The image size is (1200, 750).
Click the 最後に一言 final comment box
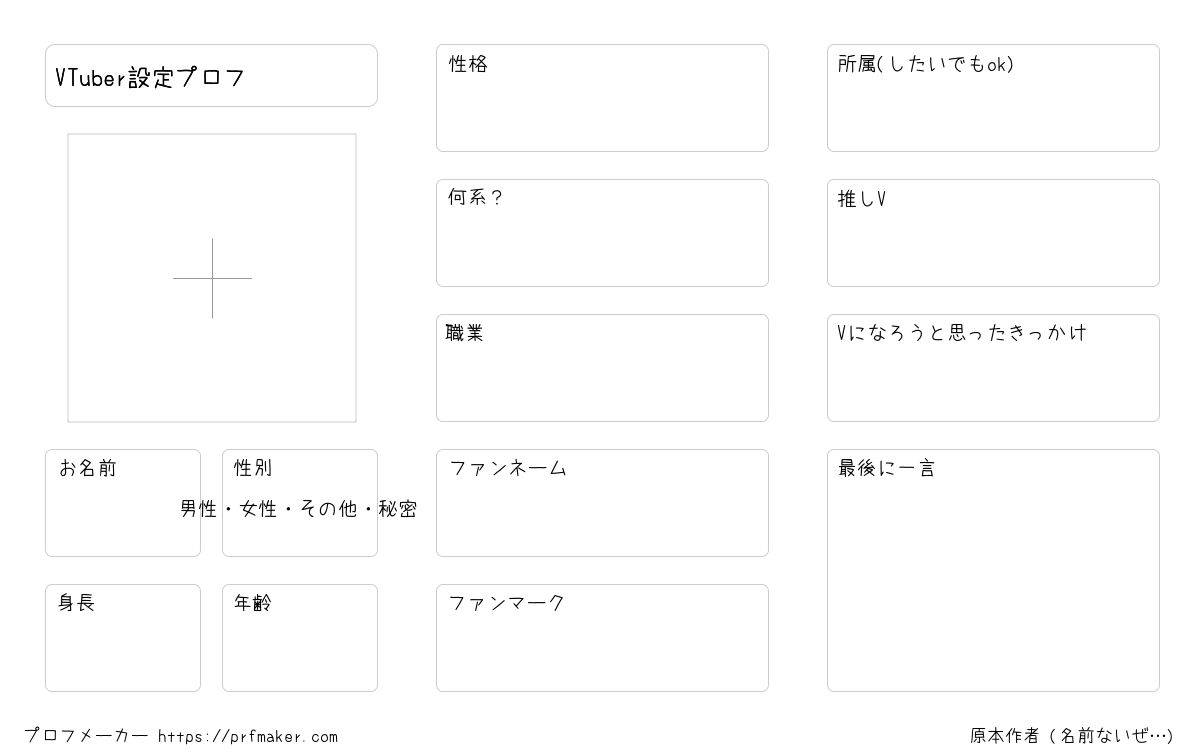point(993,570)
